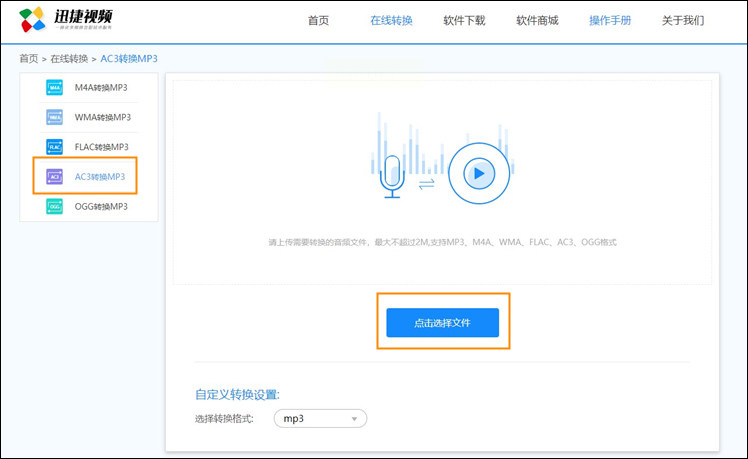This screenshot has width=748, height=459.
Task: Click the 选择转换格式 label
Action: tap(224, 419)
